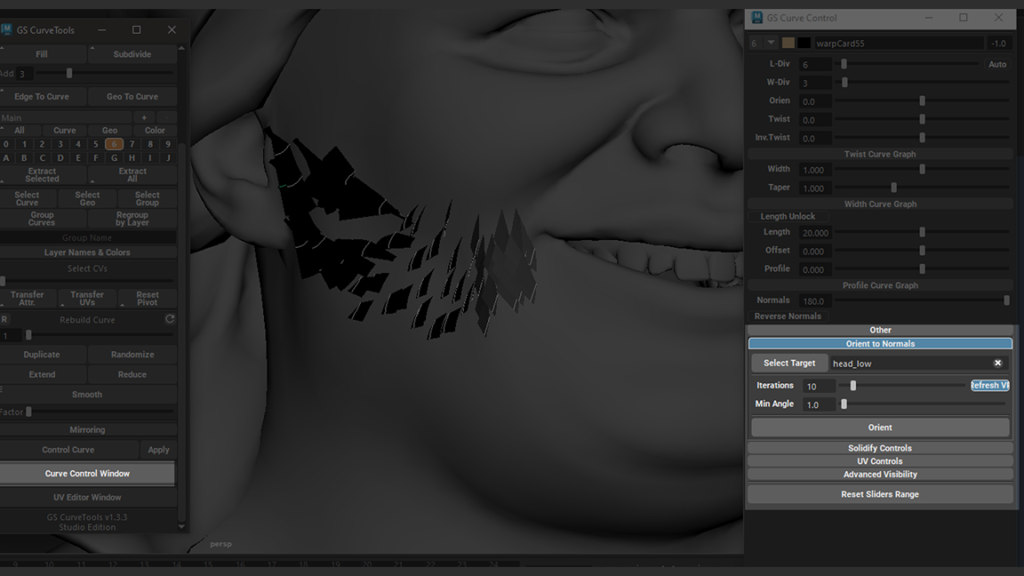Click the light brown color swatch

788,43
